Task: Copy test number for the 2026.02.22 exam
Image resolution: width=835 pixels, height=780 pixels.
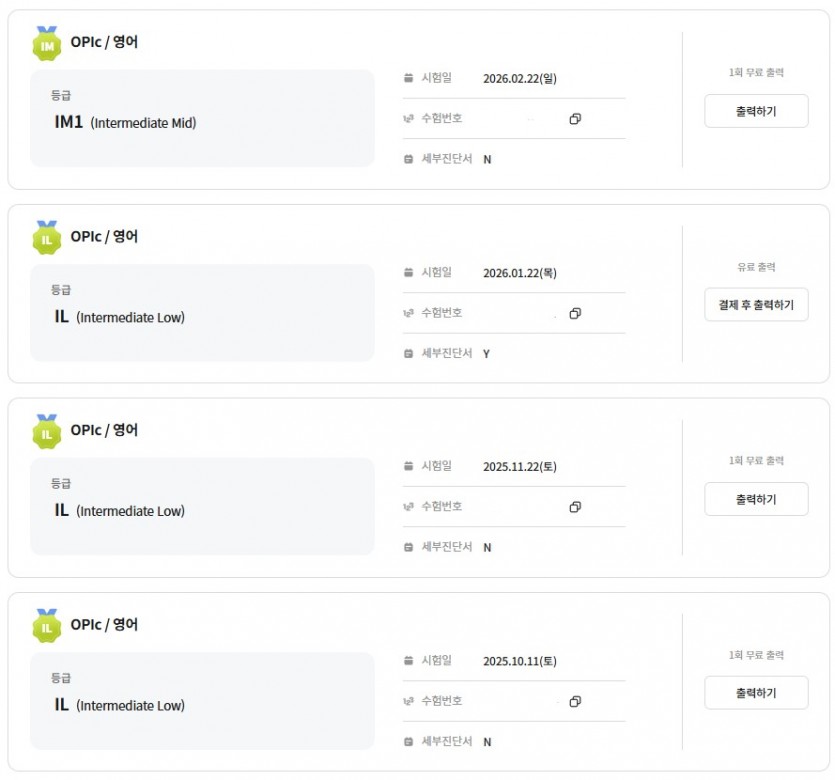Action: 575,119
